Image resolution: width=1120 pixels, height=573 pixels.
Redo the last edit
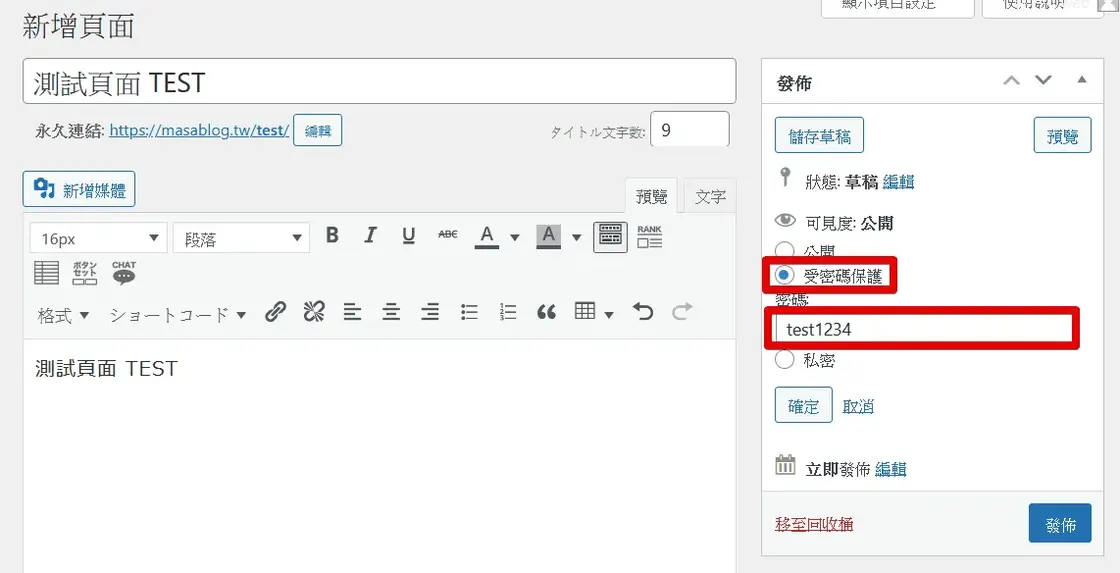(682, 312)
